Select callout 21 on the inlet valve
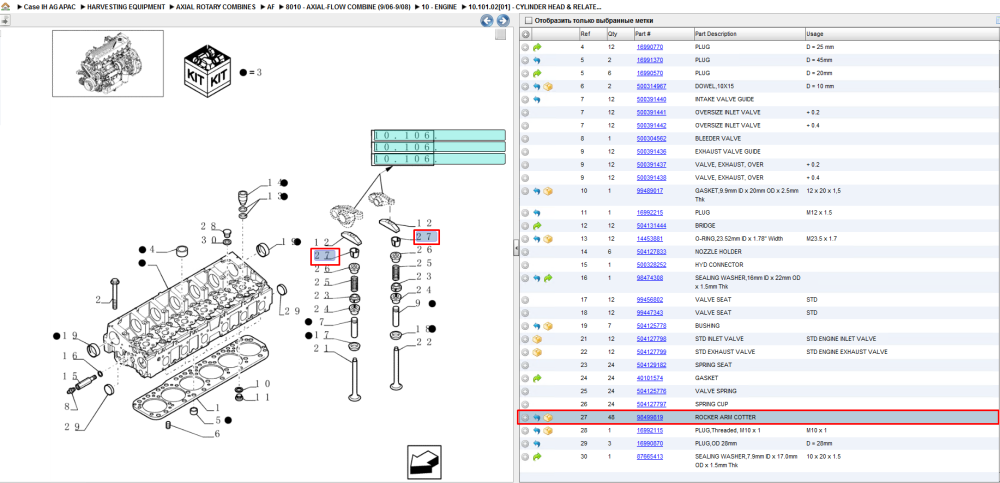 click(x=320, y=348)
